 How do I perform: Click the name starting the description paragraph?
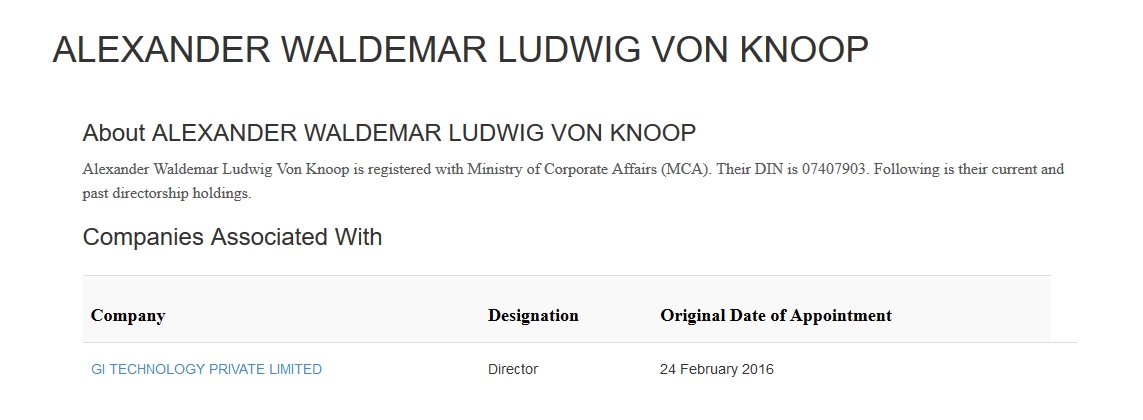215,169
